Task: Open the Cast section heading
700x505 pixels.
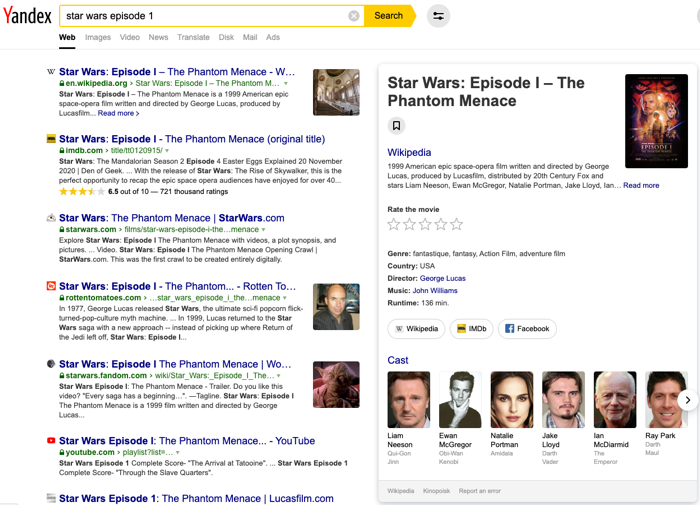Action: [x=398, y=360]
